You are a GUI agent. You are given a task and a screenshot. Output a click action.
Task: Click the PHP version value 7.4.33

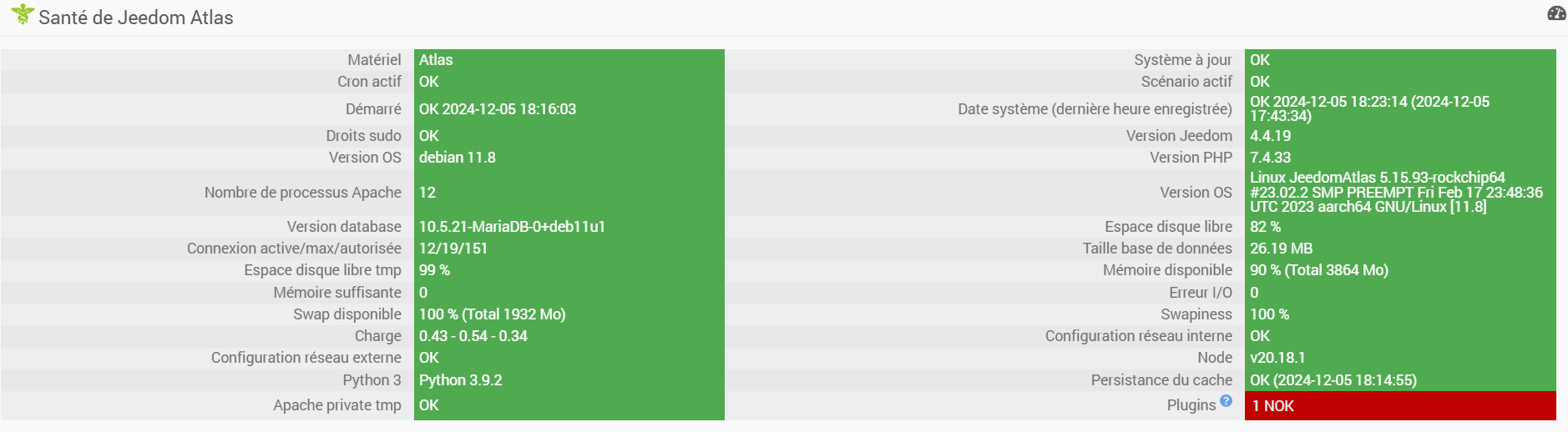click(x=1270, y=158)
